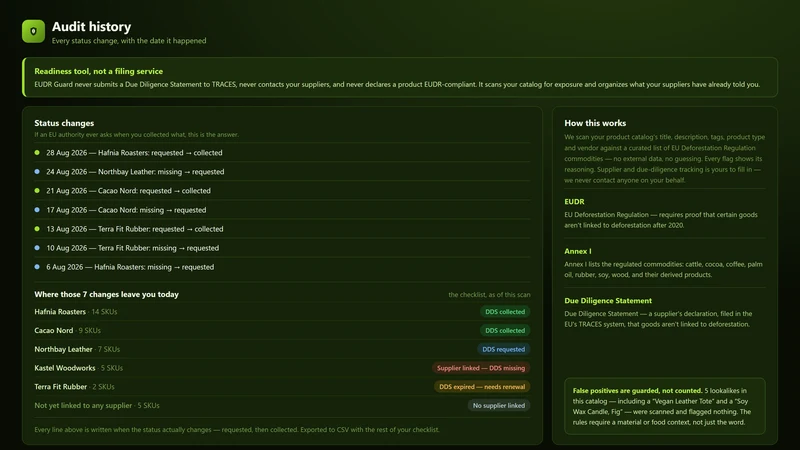800x450 pixels.
Task: Click the 'Readiness tool, not a filing service' heading
Action: (x=98, y=71)
